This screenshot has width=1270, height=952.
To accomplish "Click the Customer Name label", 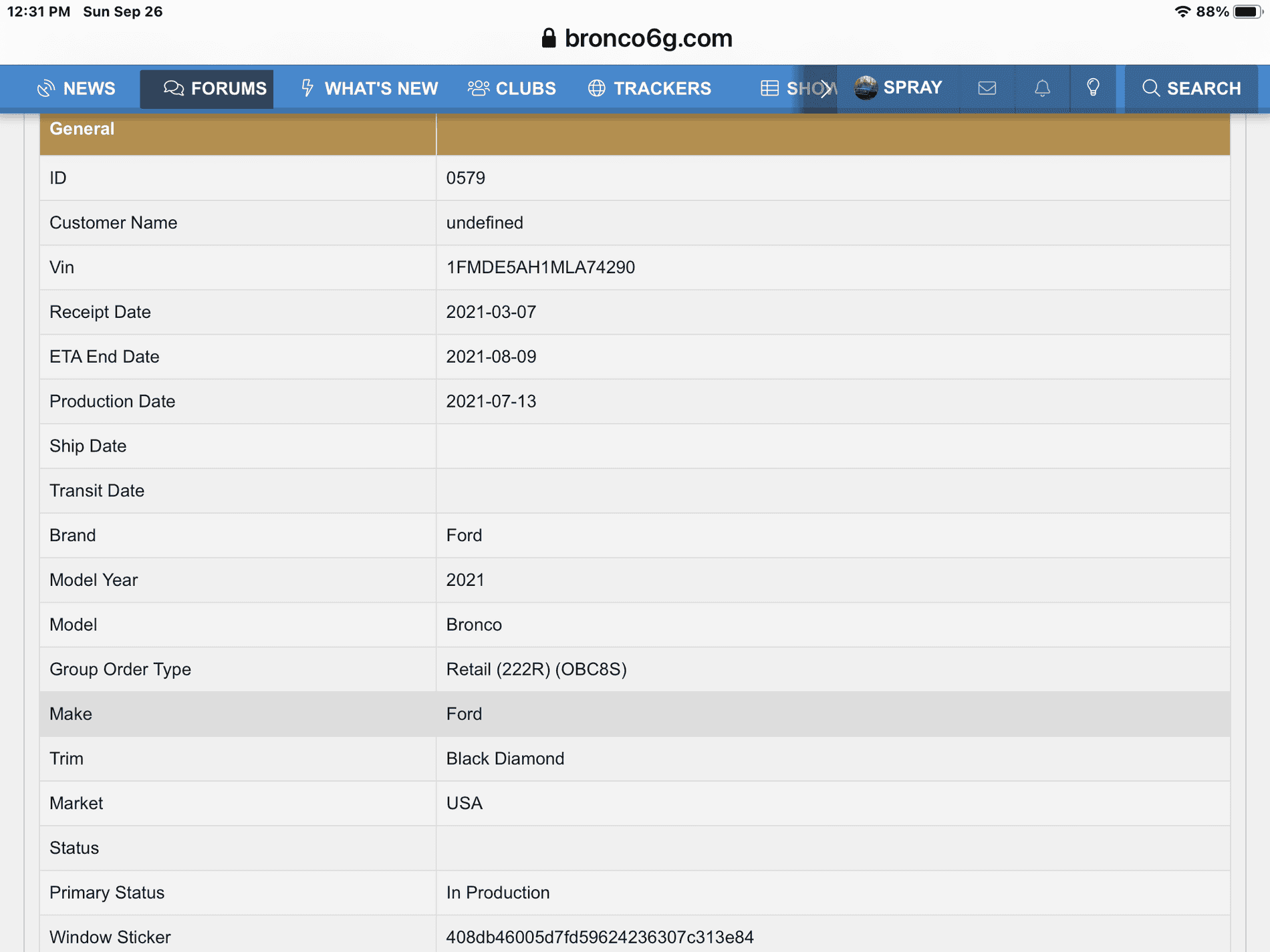I will tap(113, 222).
